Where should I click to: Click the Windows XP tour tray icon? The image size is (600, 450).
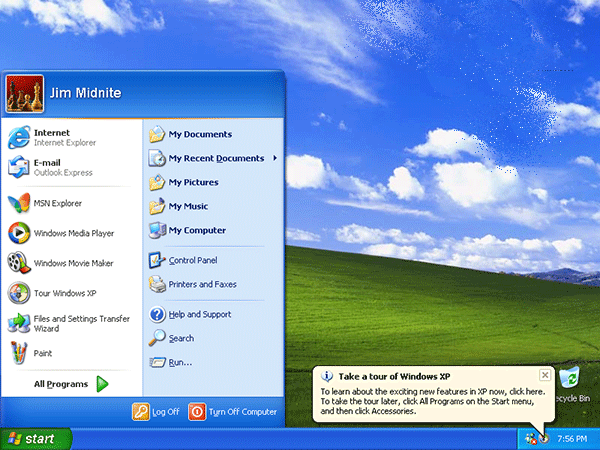544,439
